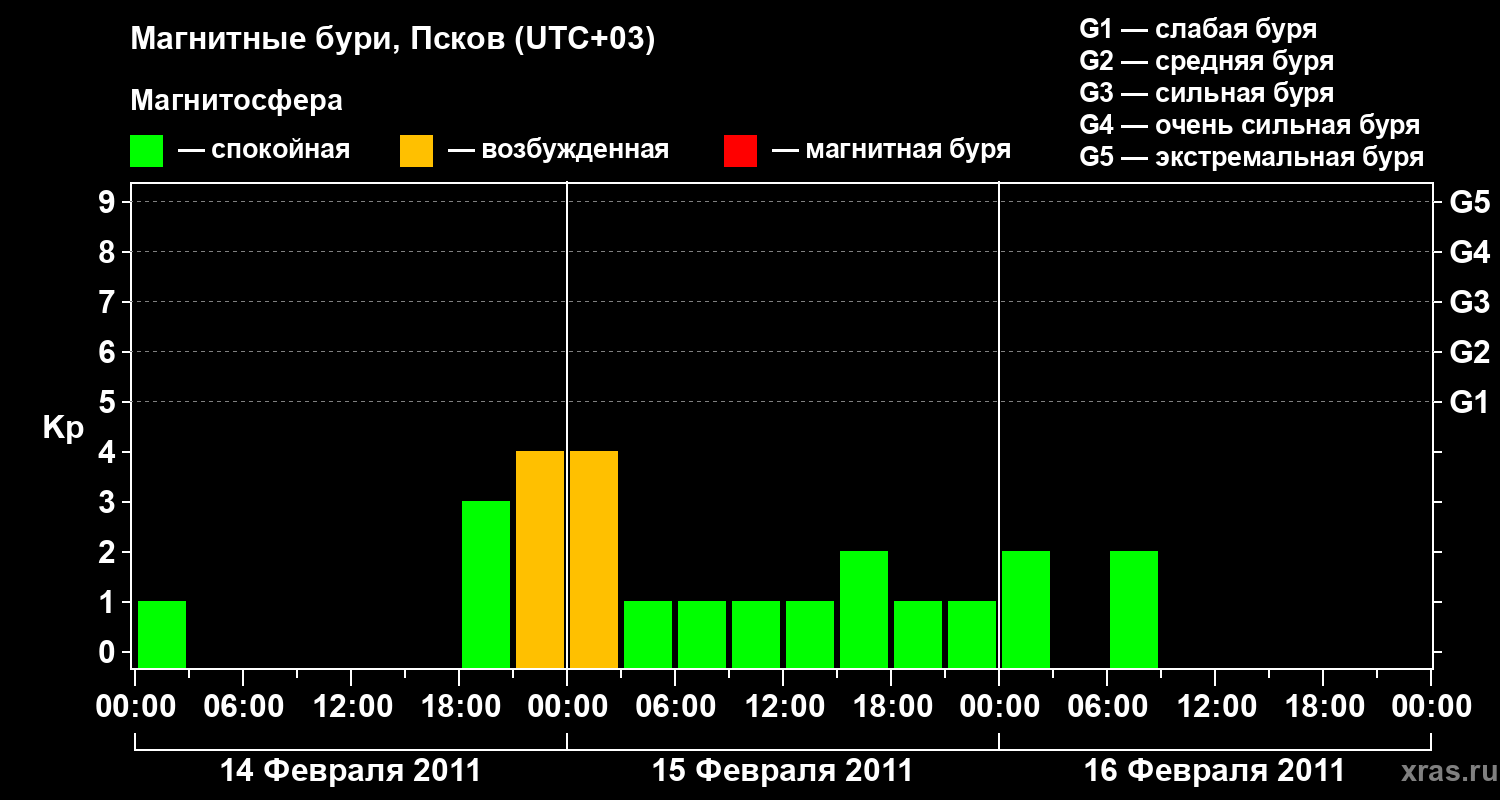Click the '— возбужденная' legend label
Screen dimensions: 1500x800
coord(558,150)
